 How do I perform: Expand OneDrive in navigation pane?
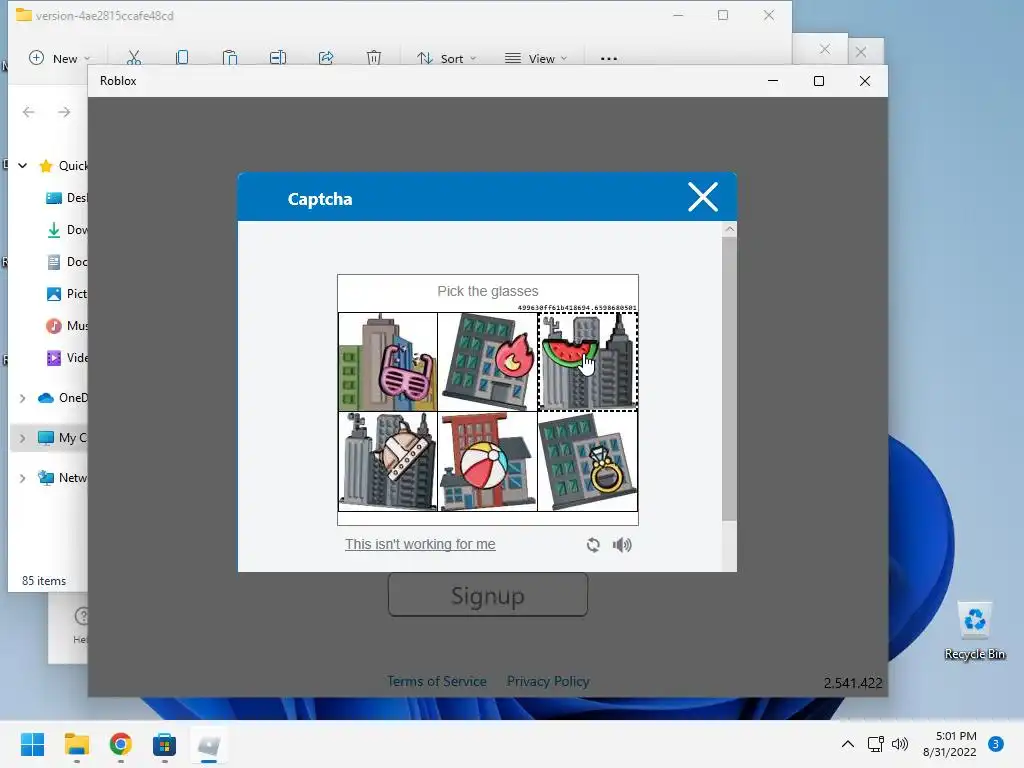pyautogui.click(x=23, y=398)
